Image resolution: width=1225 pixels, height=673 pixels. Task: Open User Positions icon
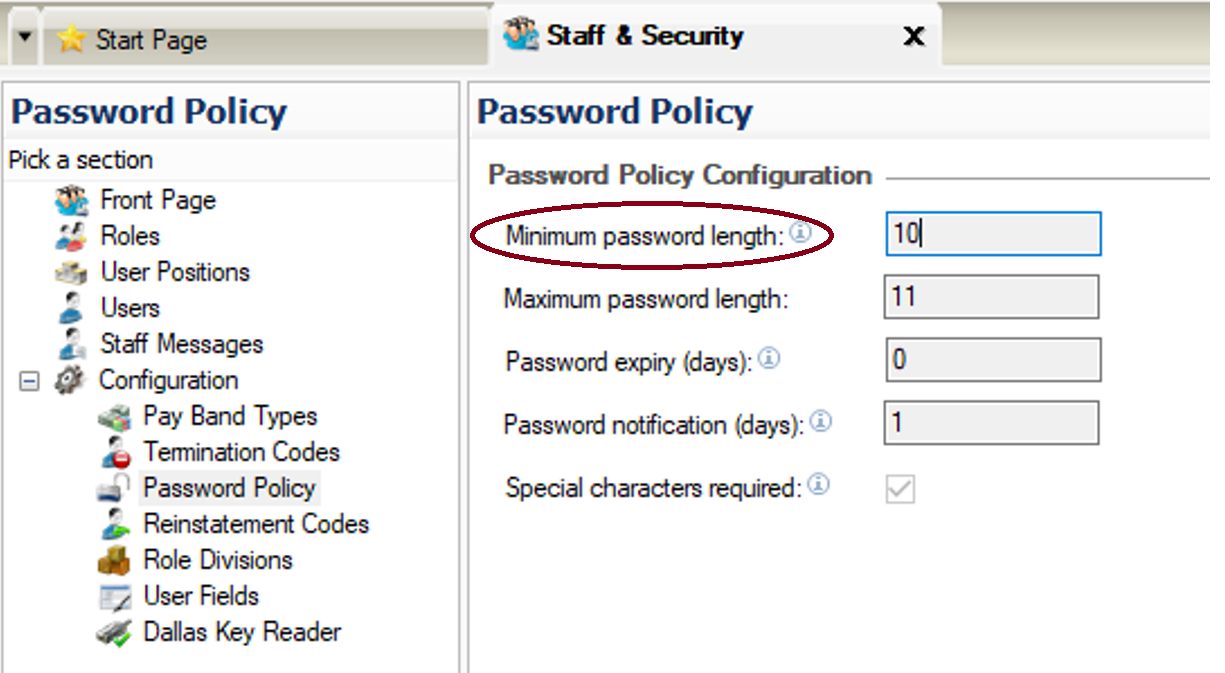[x=71, y=273]
